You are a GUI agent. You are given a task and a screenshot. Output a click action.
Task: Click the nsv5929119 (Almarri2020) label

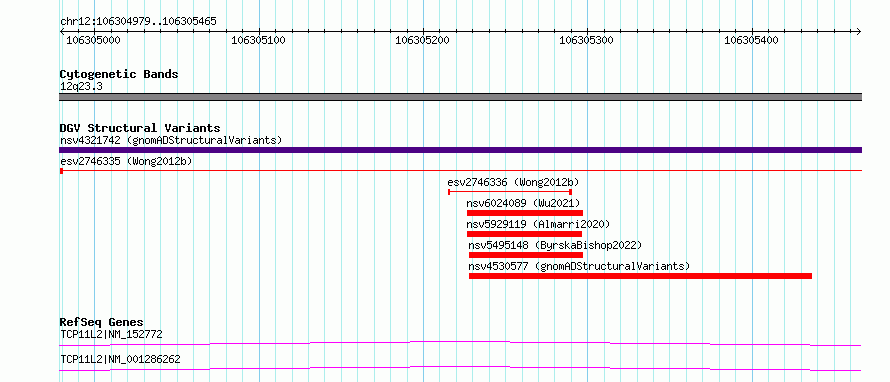(x=538, y=224)
